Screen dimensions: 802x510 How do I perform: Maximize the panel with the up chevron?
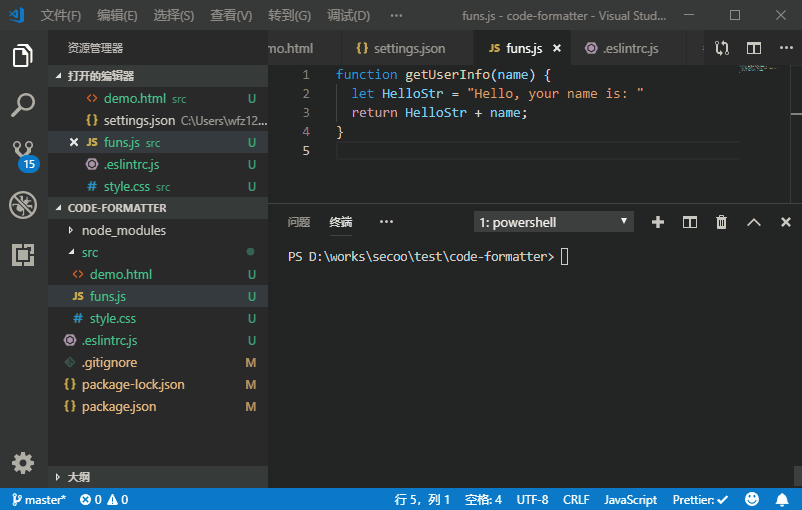[753, 222]
